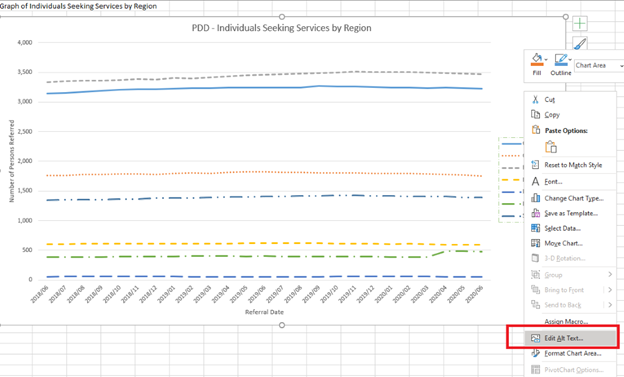Viewport: 624px width, 377px height.
Task: Expand Send to Back submenu arrow
Action: point(610,305)
